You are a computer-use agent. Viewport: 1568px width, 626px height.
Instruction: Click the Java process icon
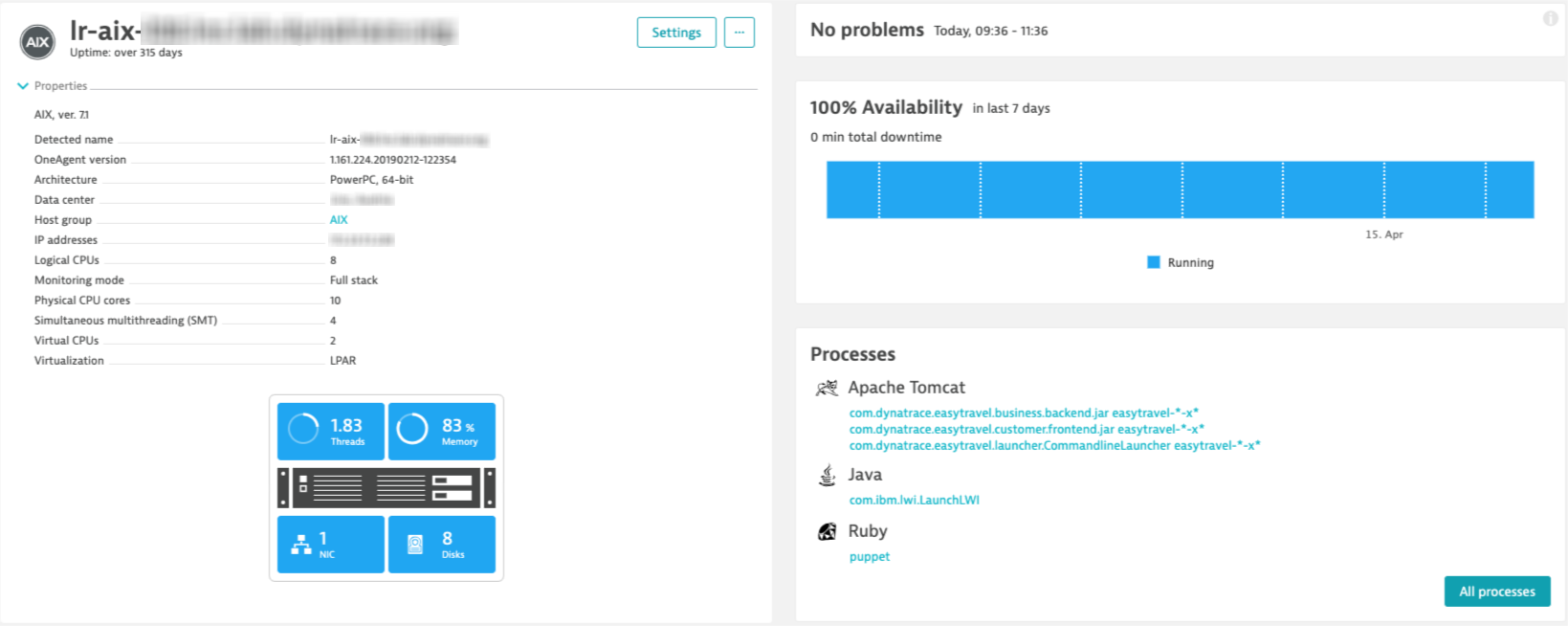click(x=828, y=475)
